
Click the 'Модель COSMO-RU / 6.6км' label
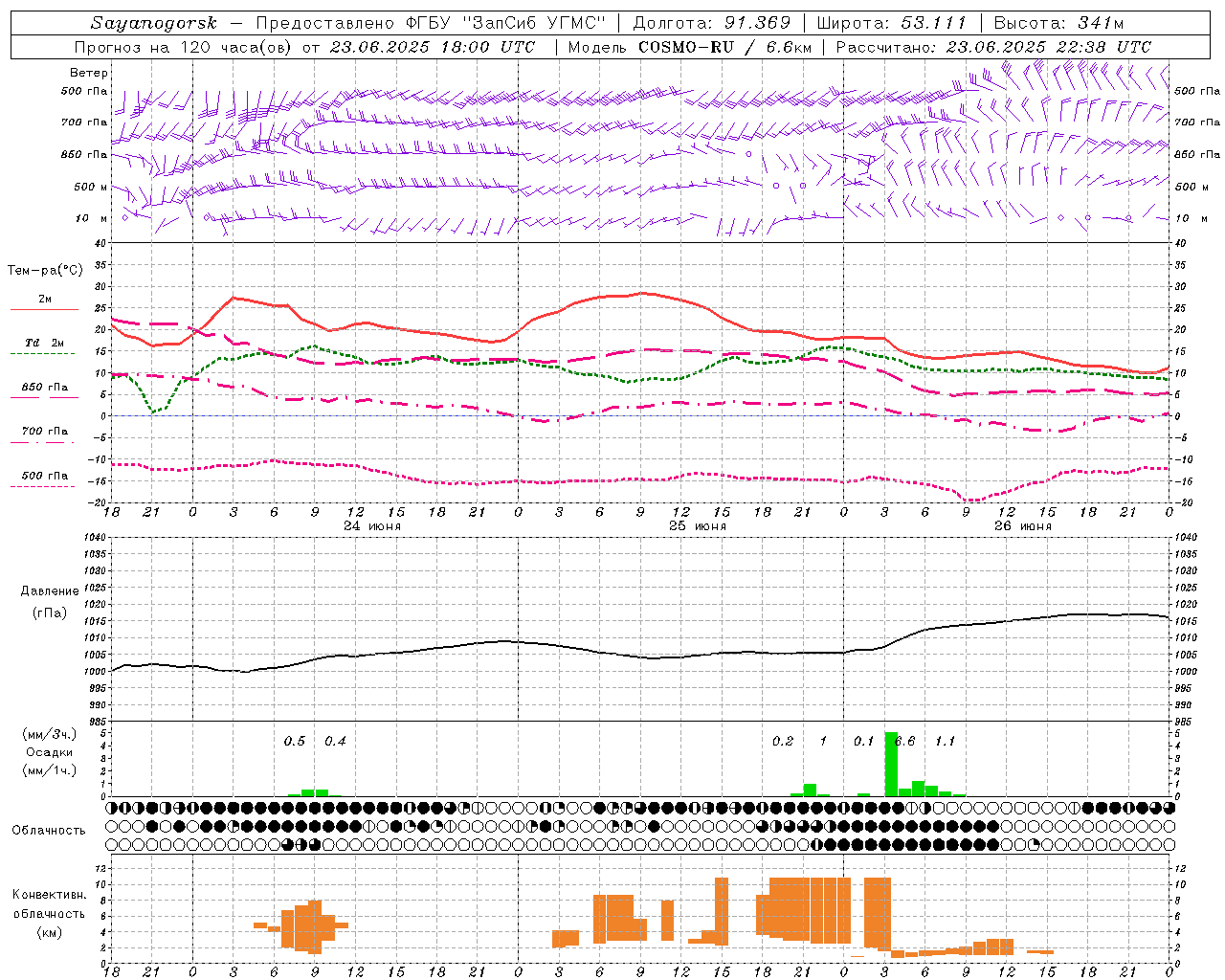point(690,47)
